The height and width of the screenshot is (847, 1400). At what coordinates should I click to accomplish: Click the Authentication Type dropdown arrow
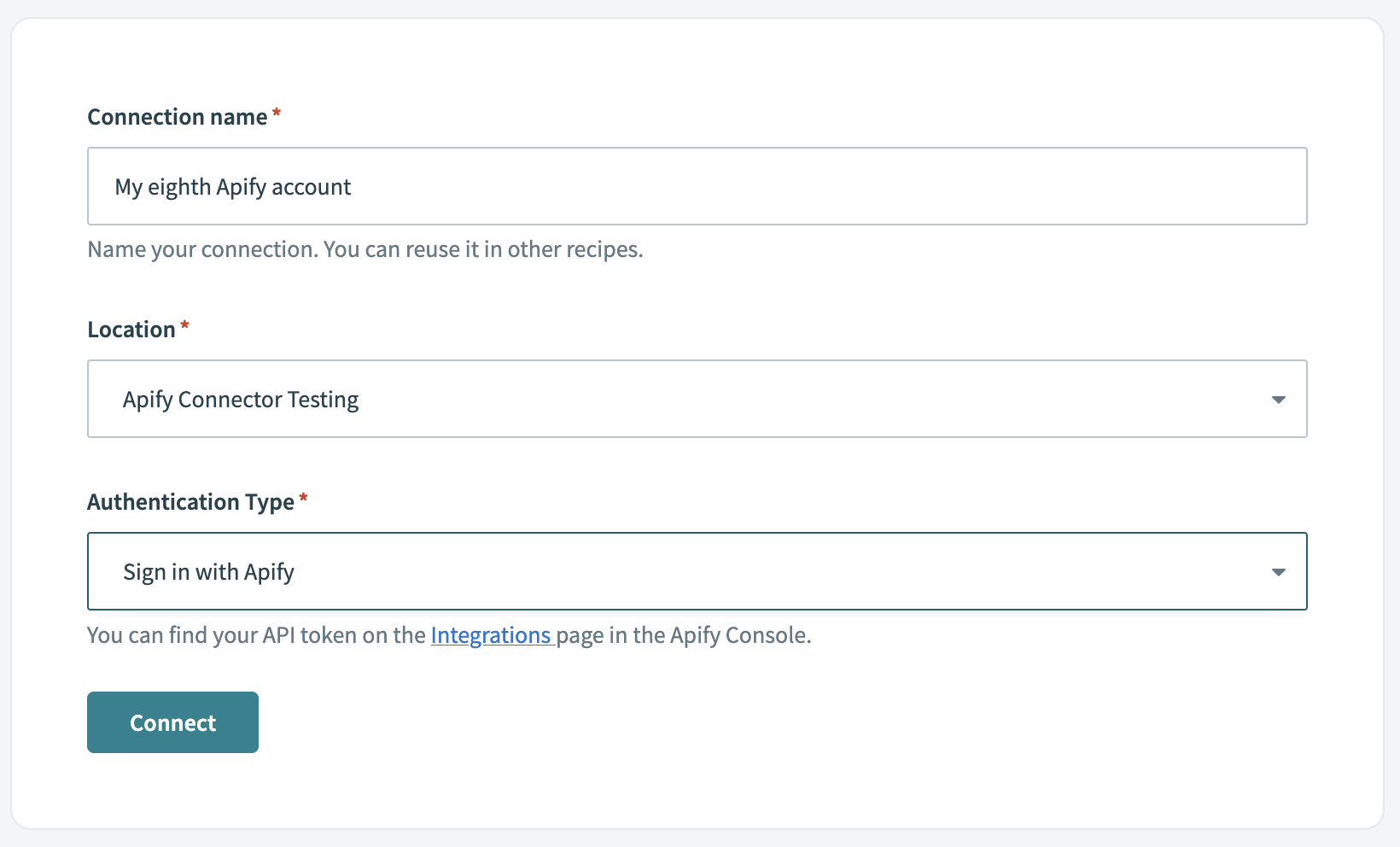coord(1278,571)
